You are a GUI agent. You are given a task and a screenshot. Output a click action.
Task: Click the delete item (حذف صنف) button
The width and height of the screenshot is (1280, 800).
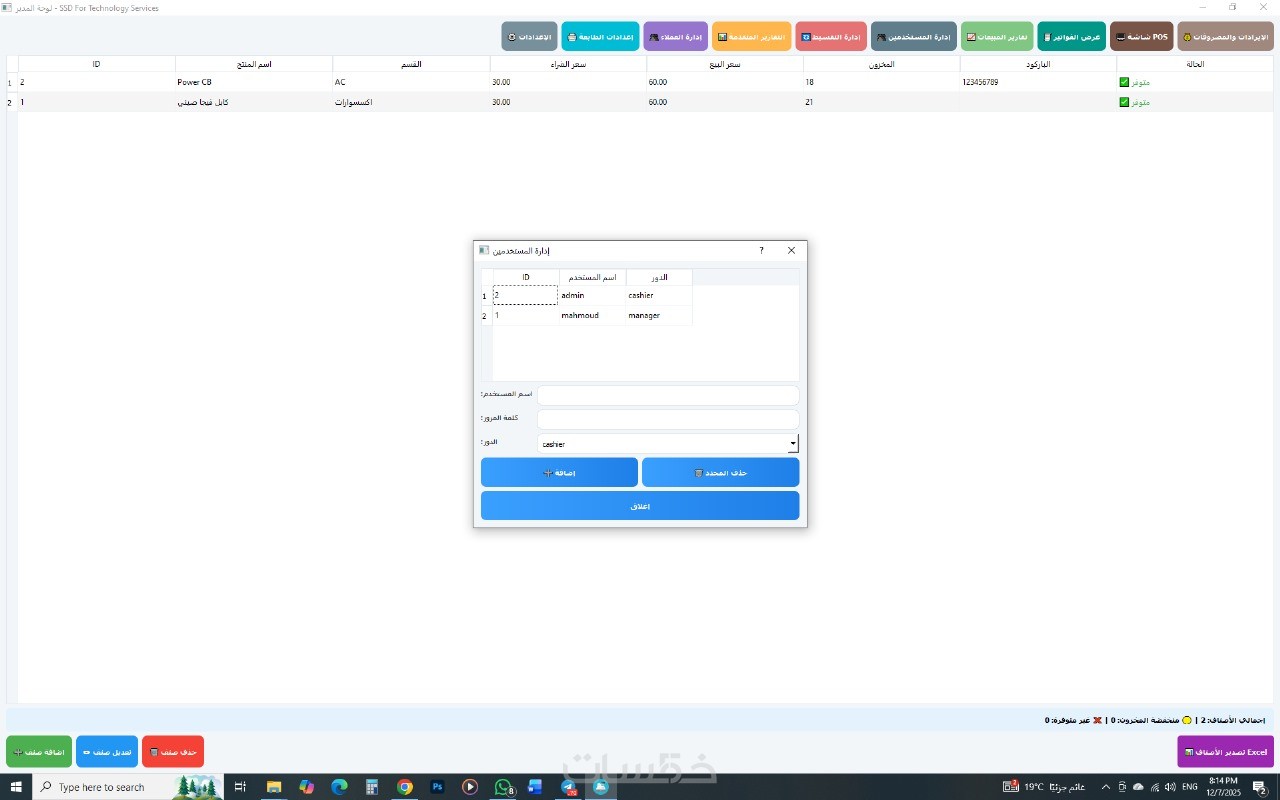click(x=173, y=752)
